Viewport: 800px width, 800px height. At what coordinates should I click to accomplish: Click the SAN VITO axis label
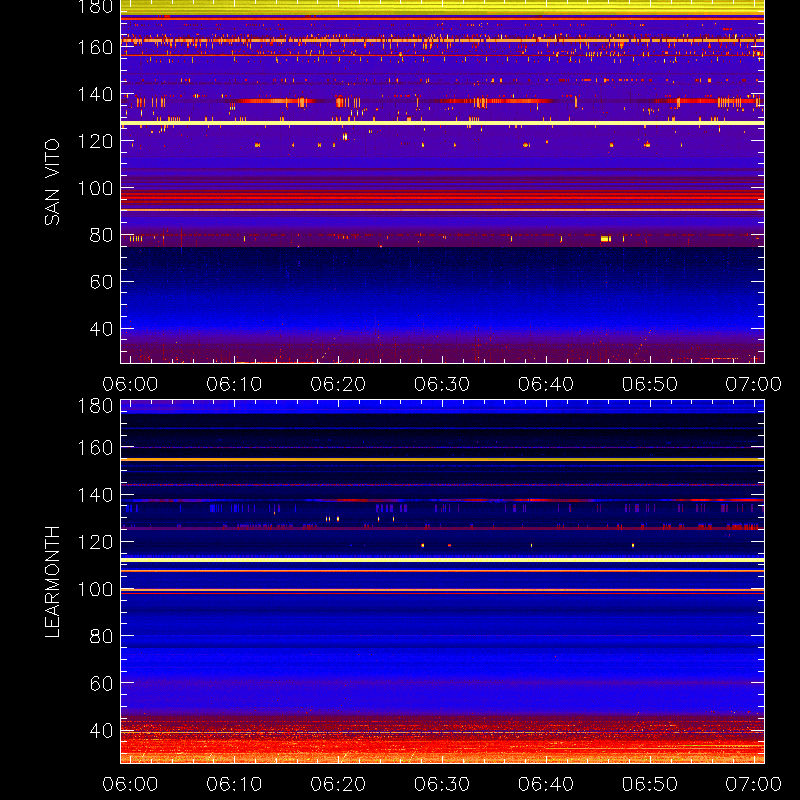52,182
